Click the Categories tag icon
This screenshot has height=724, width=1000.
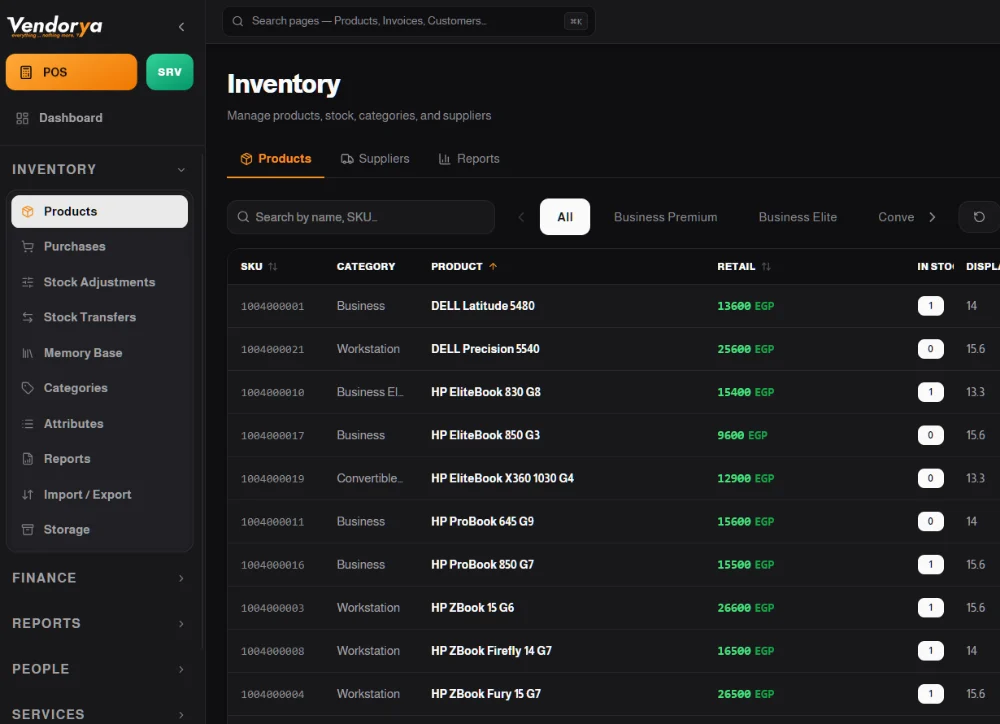pos(27,388)
